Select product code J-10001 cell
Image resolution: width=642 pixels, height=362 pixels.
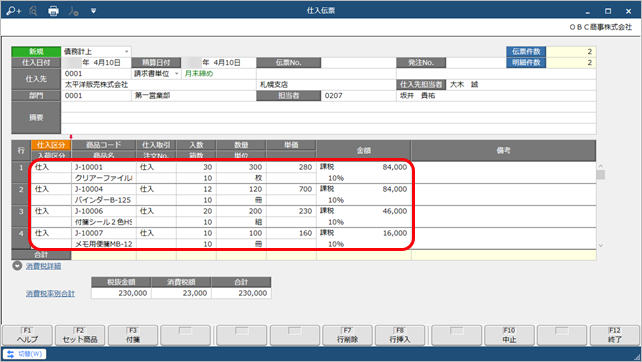(104, 167)
